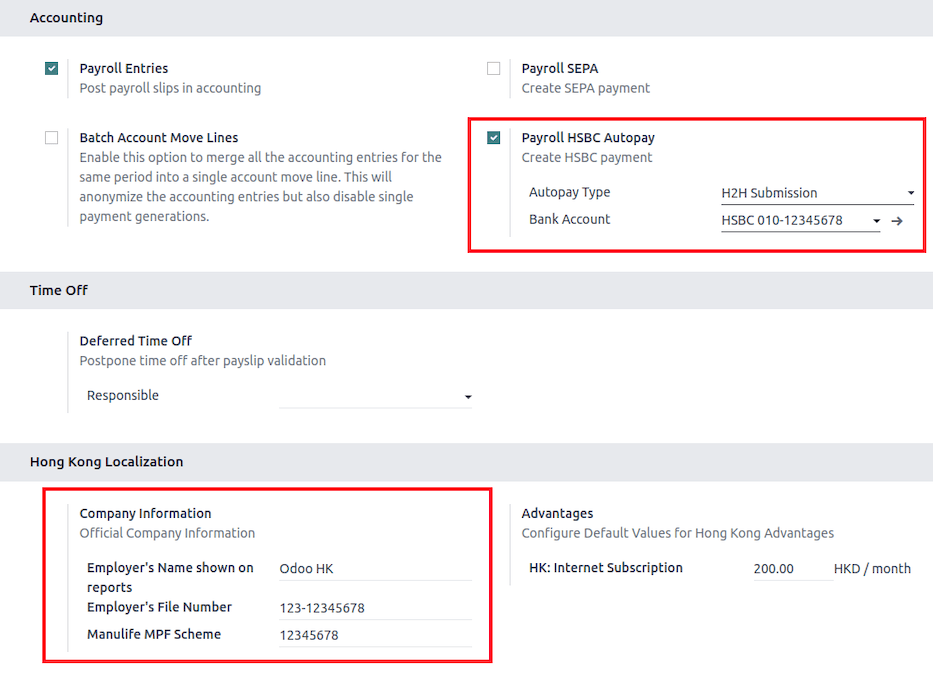
Task: Disable Payroll HSBC Autopay checkbox
Action: coord(494,138)
